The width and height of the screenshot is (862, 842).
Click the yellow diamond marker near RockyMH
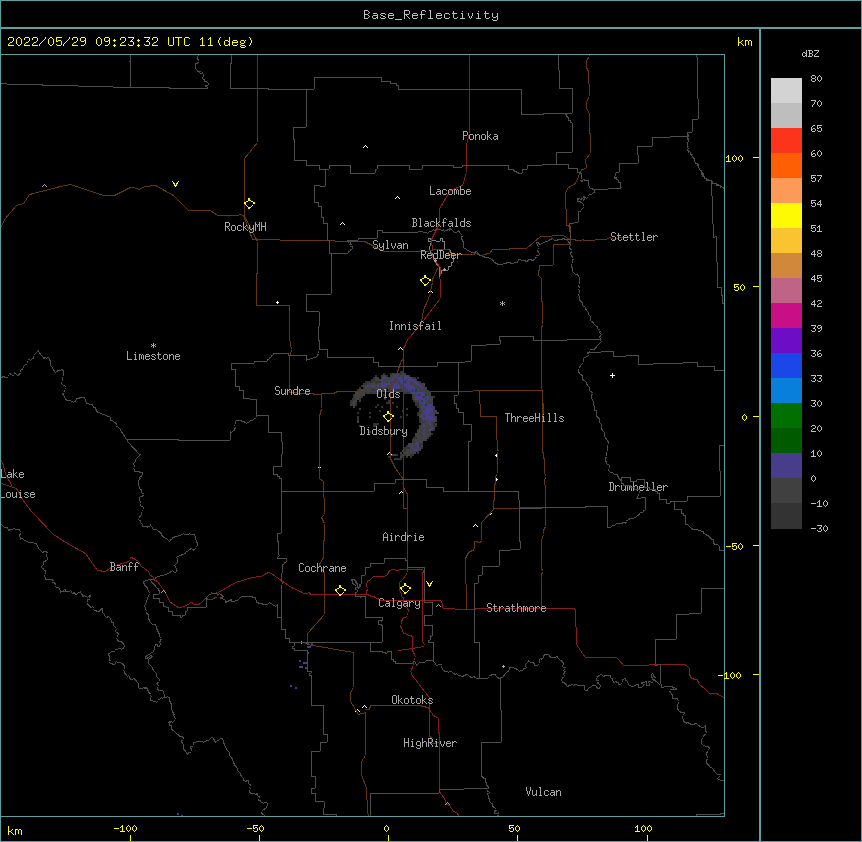[250, 204]
